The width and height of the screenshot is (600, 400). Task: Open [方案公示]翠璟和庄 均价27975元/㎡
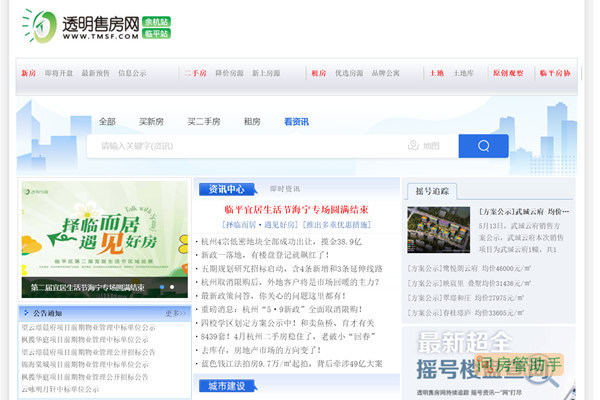[x=466, y=298]
